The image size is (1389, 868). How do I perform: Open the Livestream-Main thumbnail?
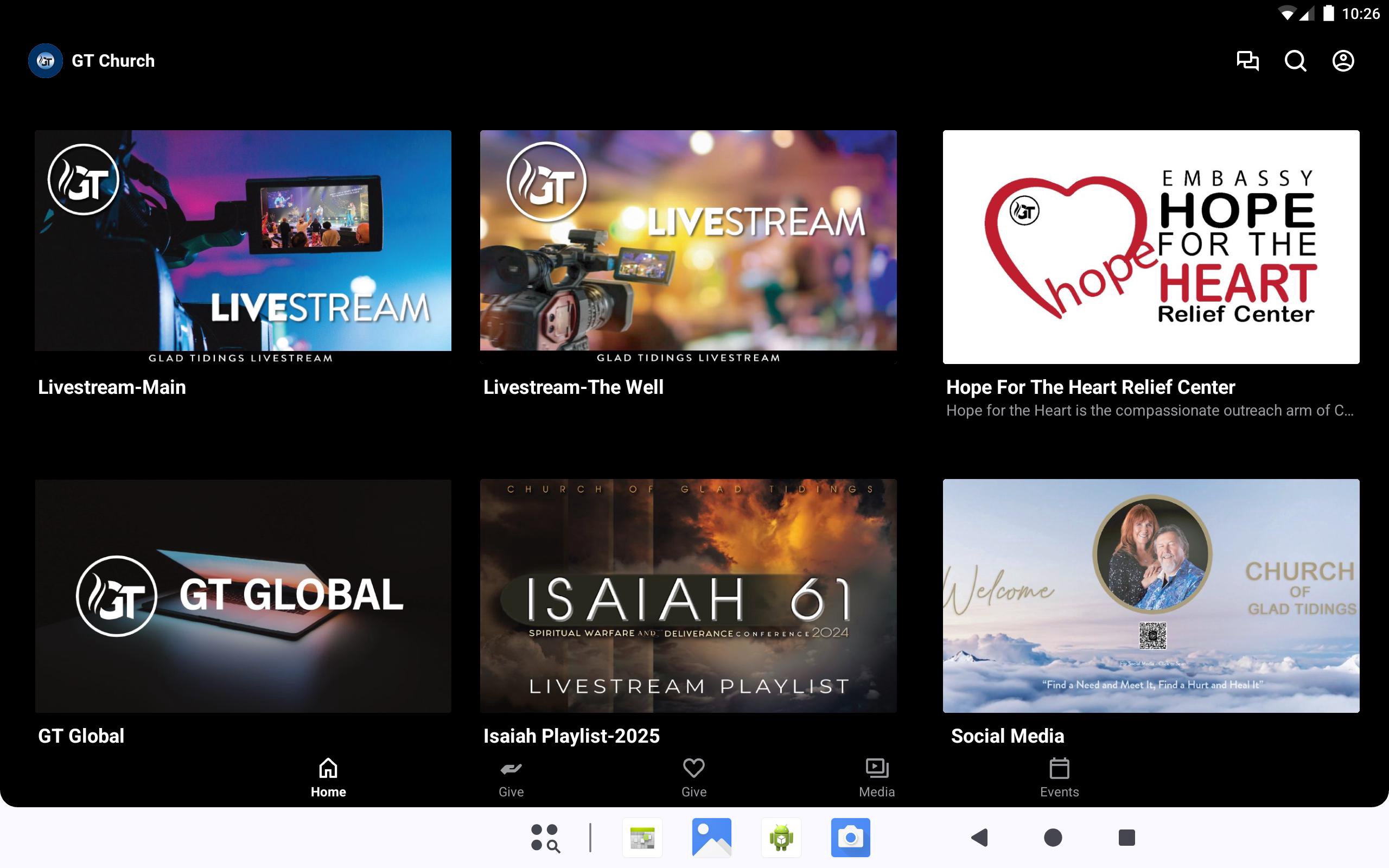click(243, 247)
